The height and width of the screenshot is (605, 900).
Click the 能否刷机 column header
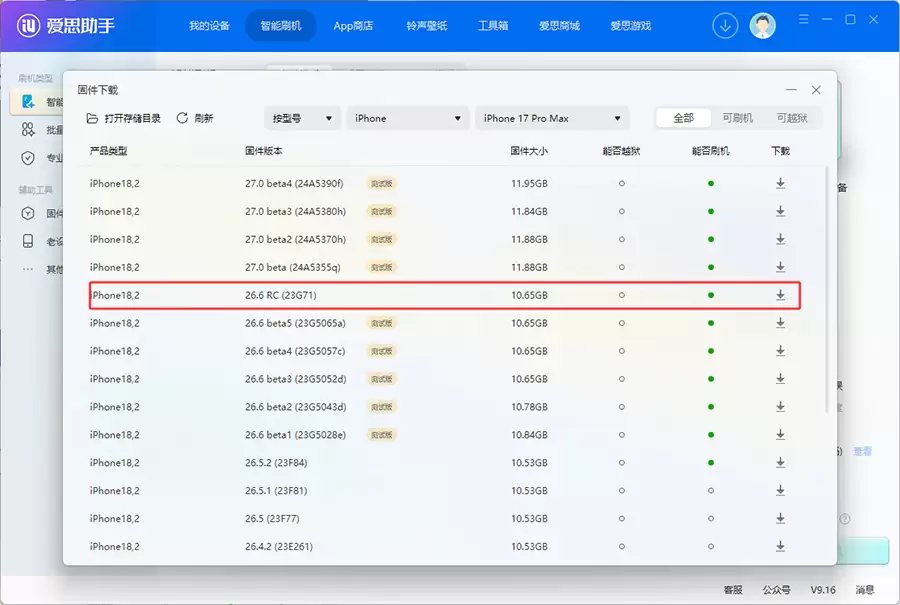click(711, 151)
